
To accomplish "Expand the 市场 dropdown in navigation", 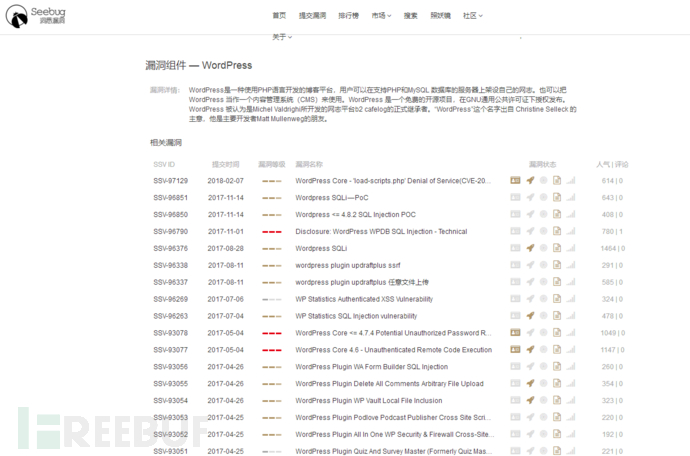I will click(381, 16).
